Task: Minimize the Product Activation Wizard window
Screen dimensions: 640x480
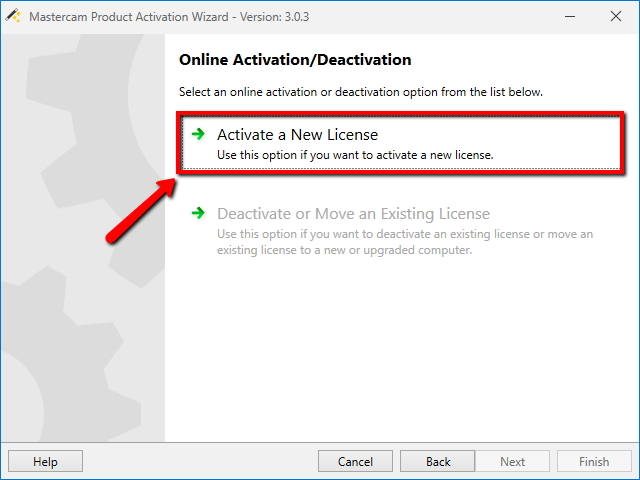Action: click(570, 16)
